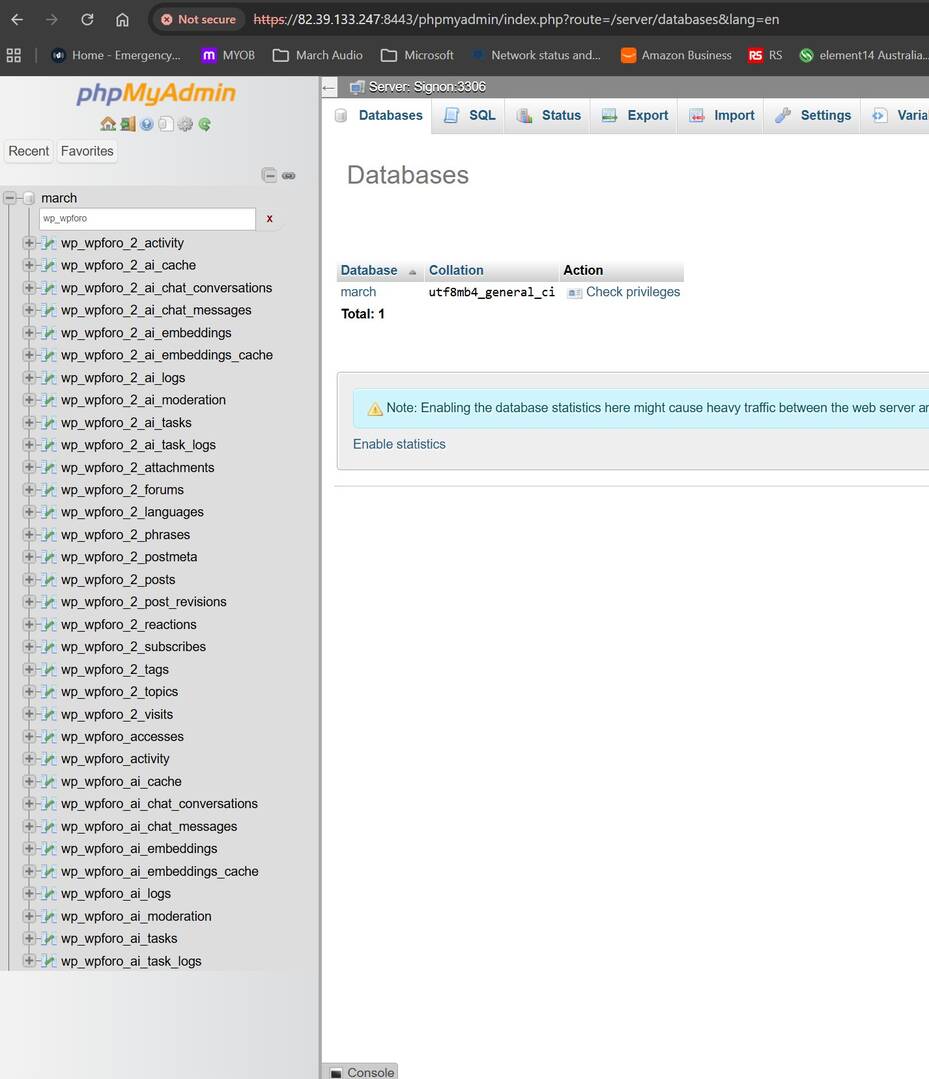929x1079 pixels.
Task: Open the March Audio bookmark folder
Action: [x=318, y=55]
